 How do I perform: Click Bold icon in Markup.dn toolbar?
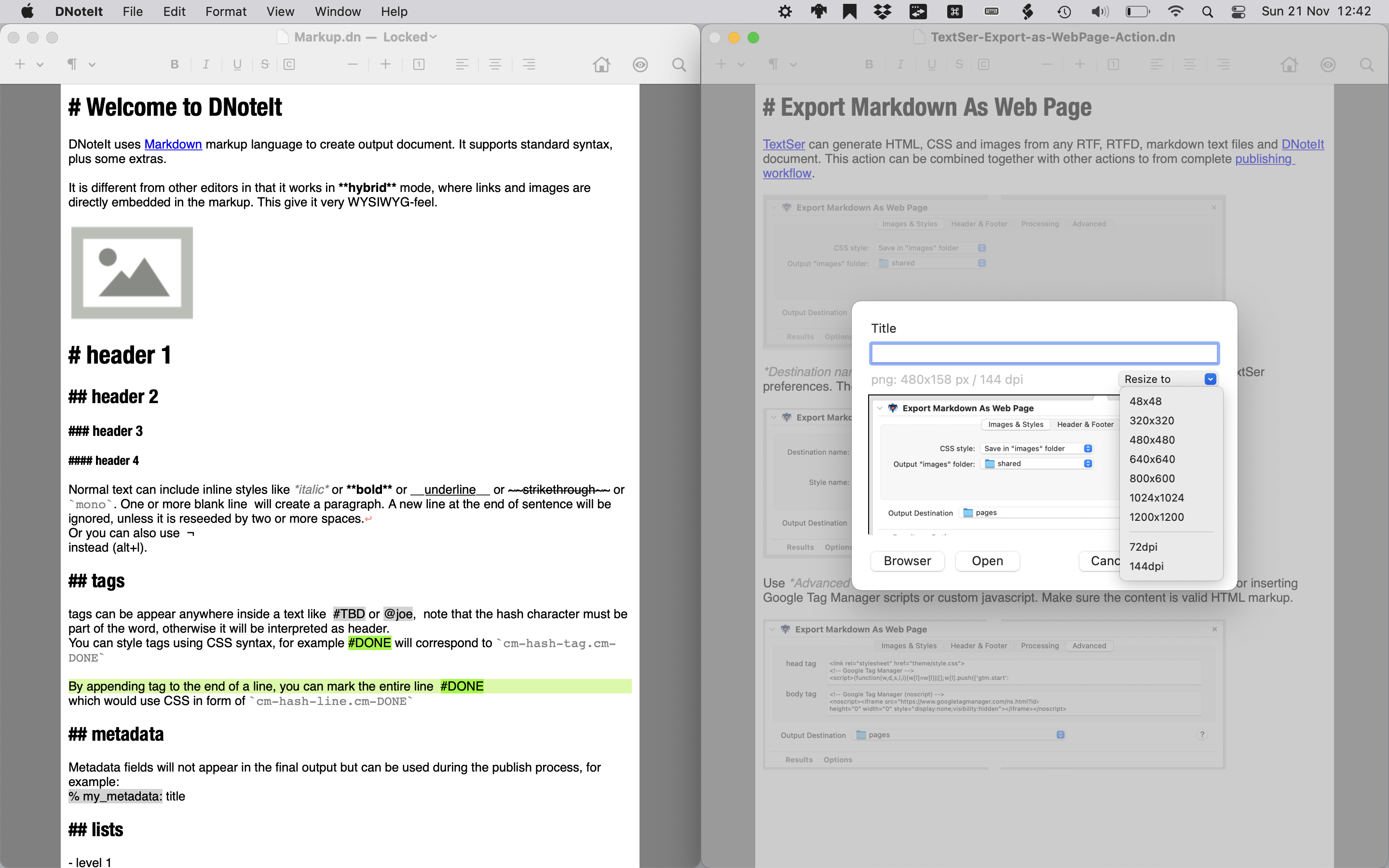(x=175, y=64)
